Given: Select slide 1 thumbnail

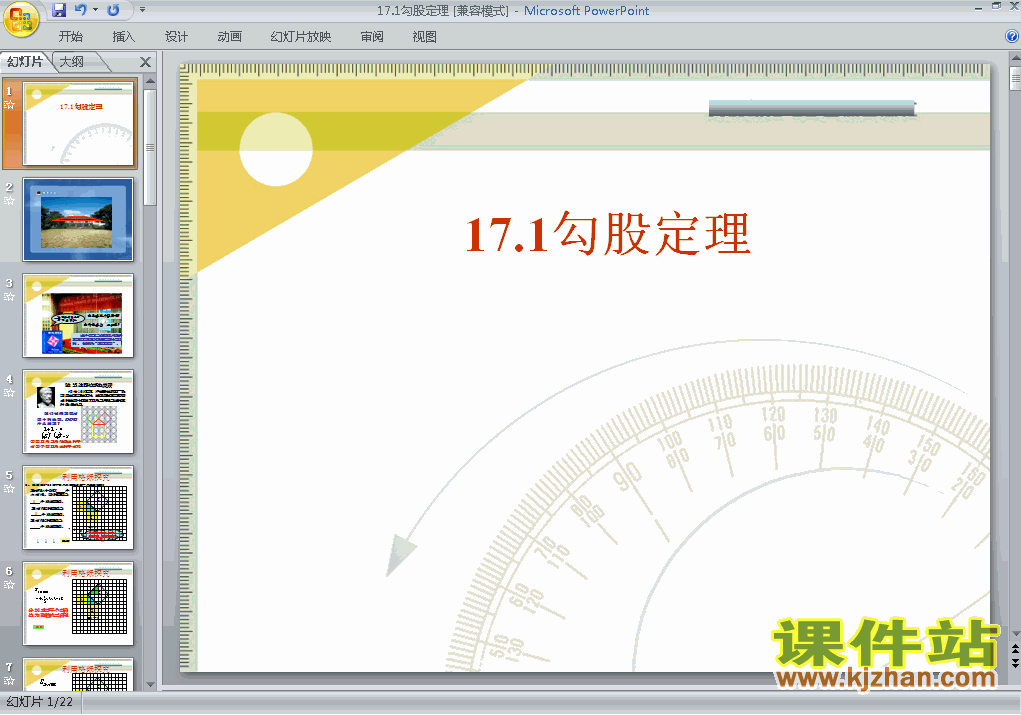Looking at the screenshot, I should [x=79, y=124].
